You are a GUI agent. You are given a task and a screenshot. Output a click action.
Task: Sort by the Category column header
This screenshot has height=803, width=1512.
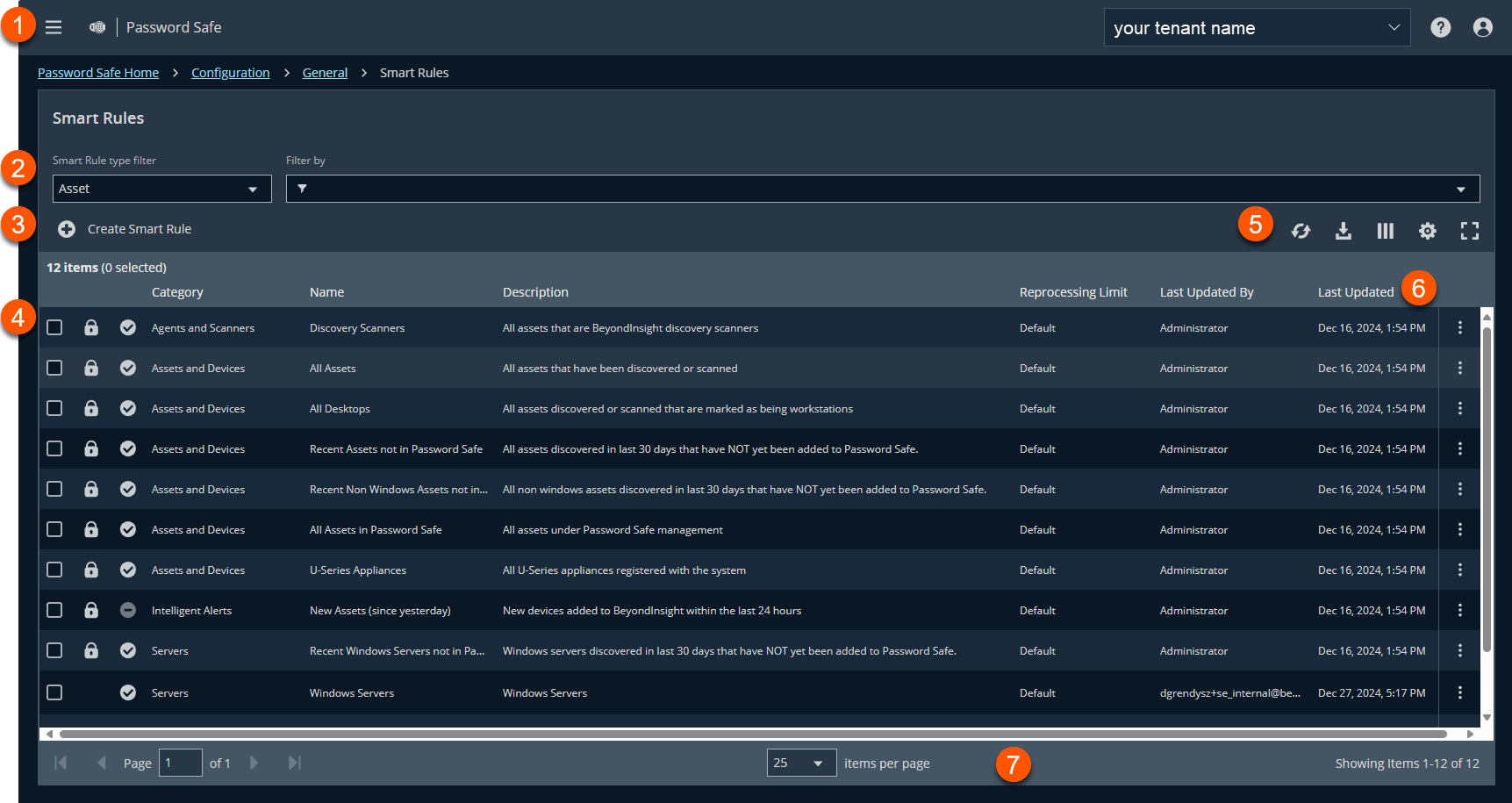[x=177, y=292]
